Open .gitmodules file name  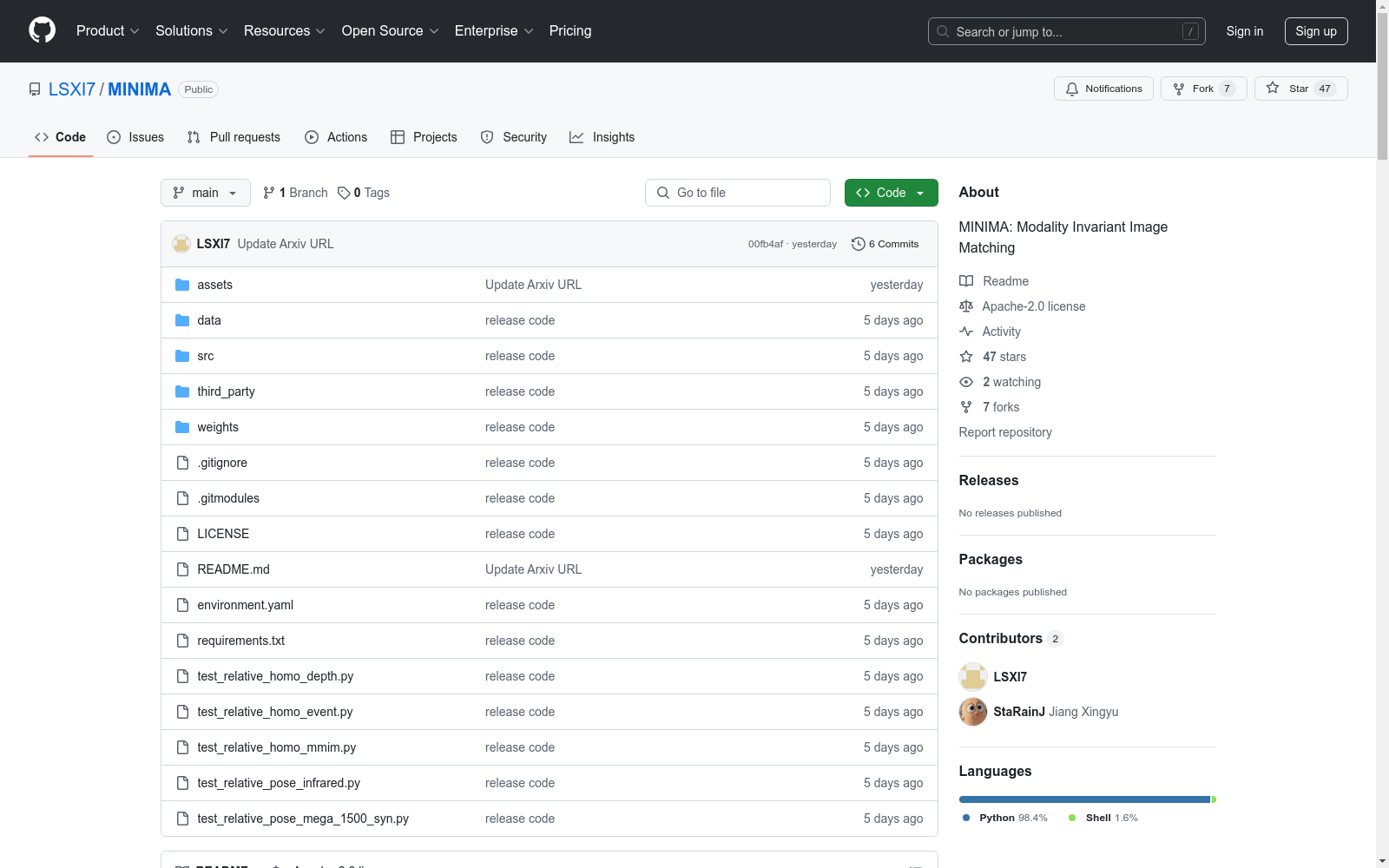click(228, 498)
